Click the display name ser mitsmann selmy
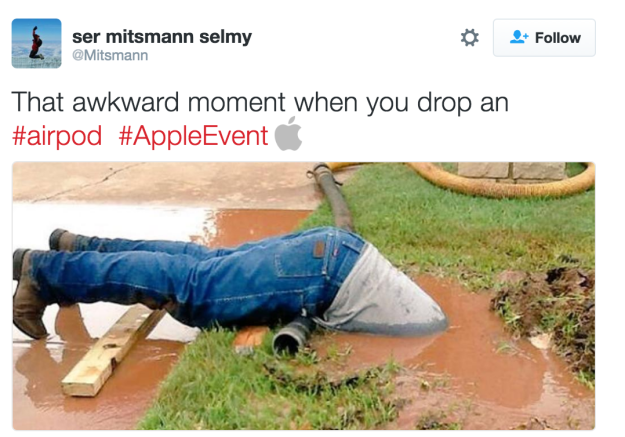Screen dimensions: 625x437 click(x=162, y=37)
